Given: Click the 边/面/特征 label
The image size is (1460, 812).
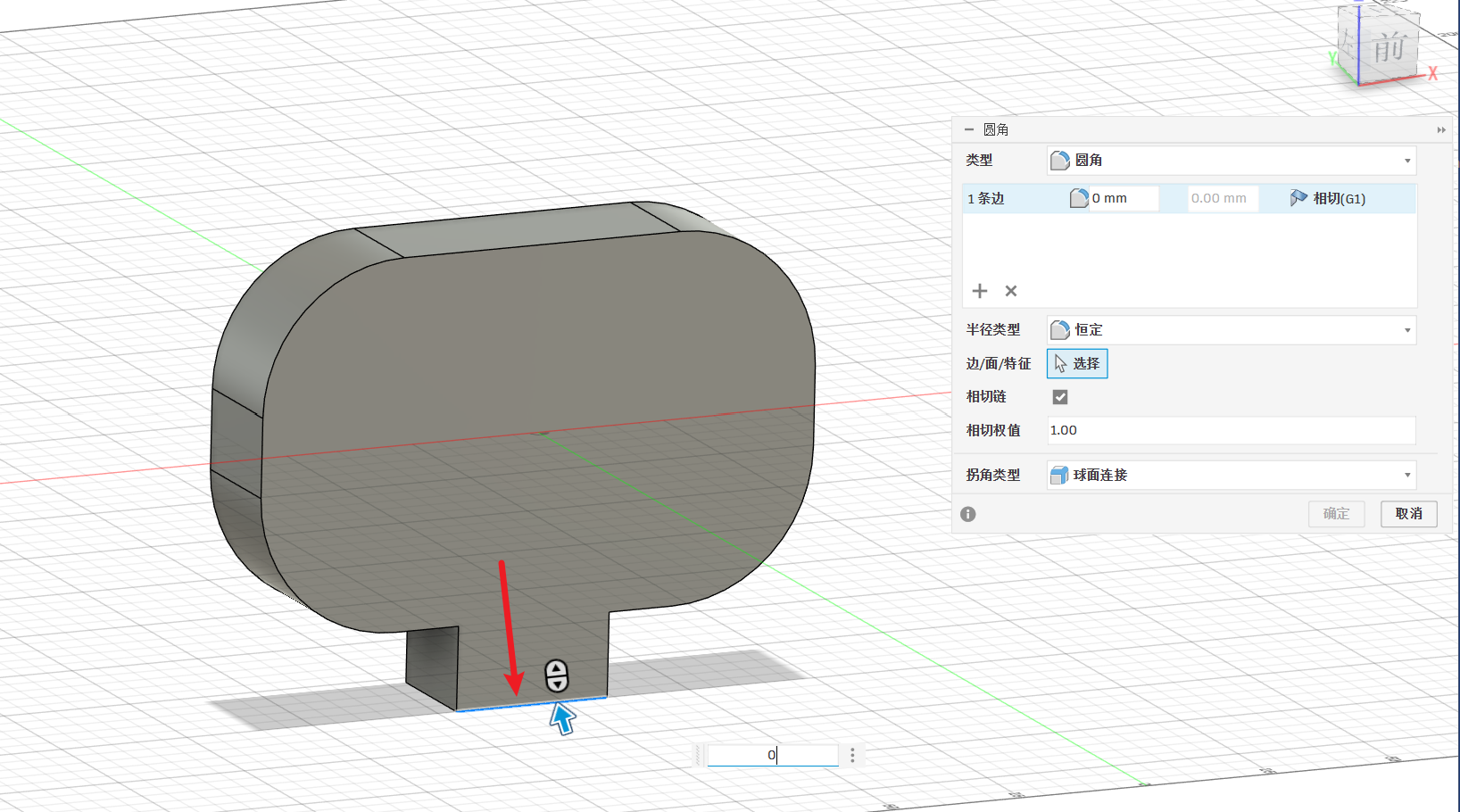Looking at the screenshot, I should tap(998, 363).
